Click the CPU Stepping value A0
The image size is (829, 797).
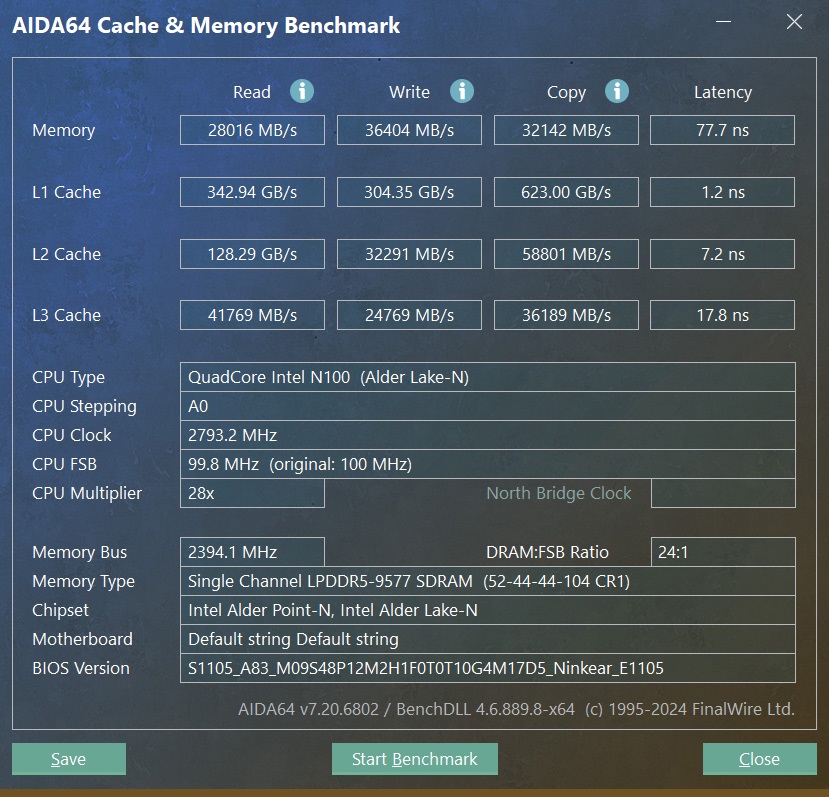click(488, 406)
